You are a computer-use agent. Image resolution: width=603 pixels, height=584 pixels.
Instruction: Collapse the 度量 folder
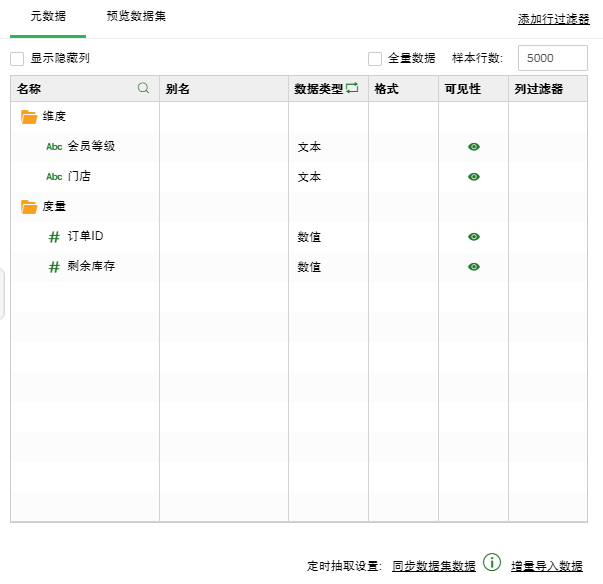click(x=29, y=207)
